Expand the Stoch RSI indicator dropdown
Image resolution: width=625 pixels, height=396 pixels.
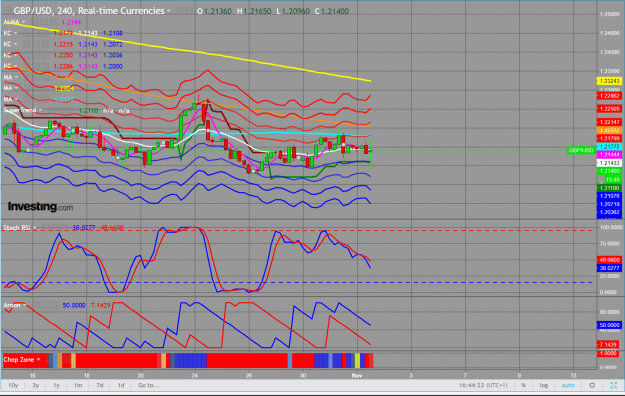click(35, 228)
